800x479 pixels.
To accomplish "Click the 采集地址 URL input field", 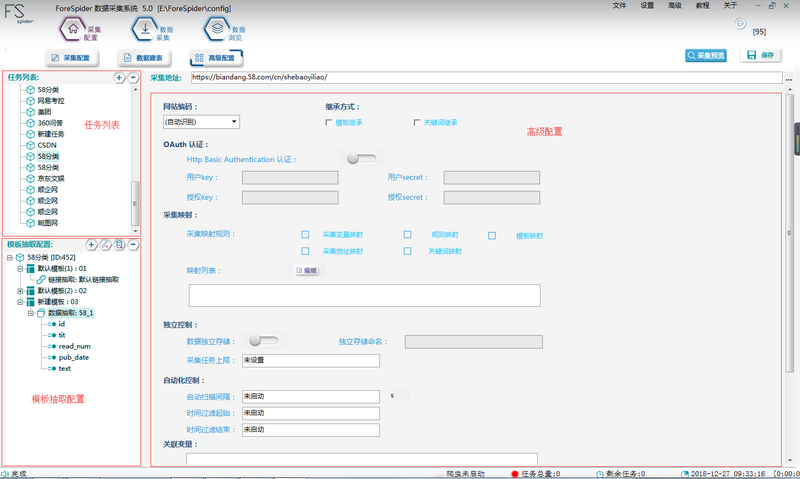I will point(487,78).
